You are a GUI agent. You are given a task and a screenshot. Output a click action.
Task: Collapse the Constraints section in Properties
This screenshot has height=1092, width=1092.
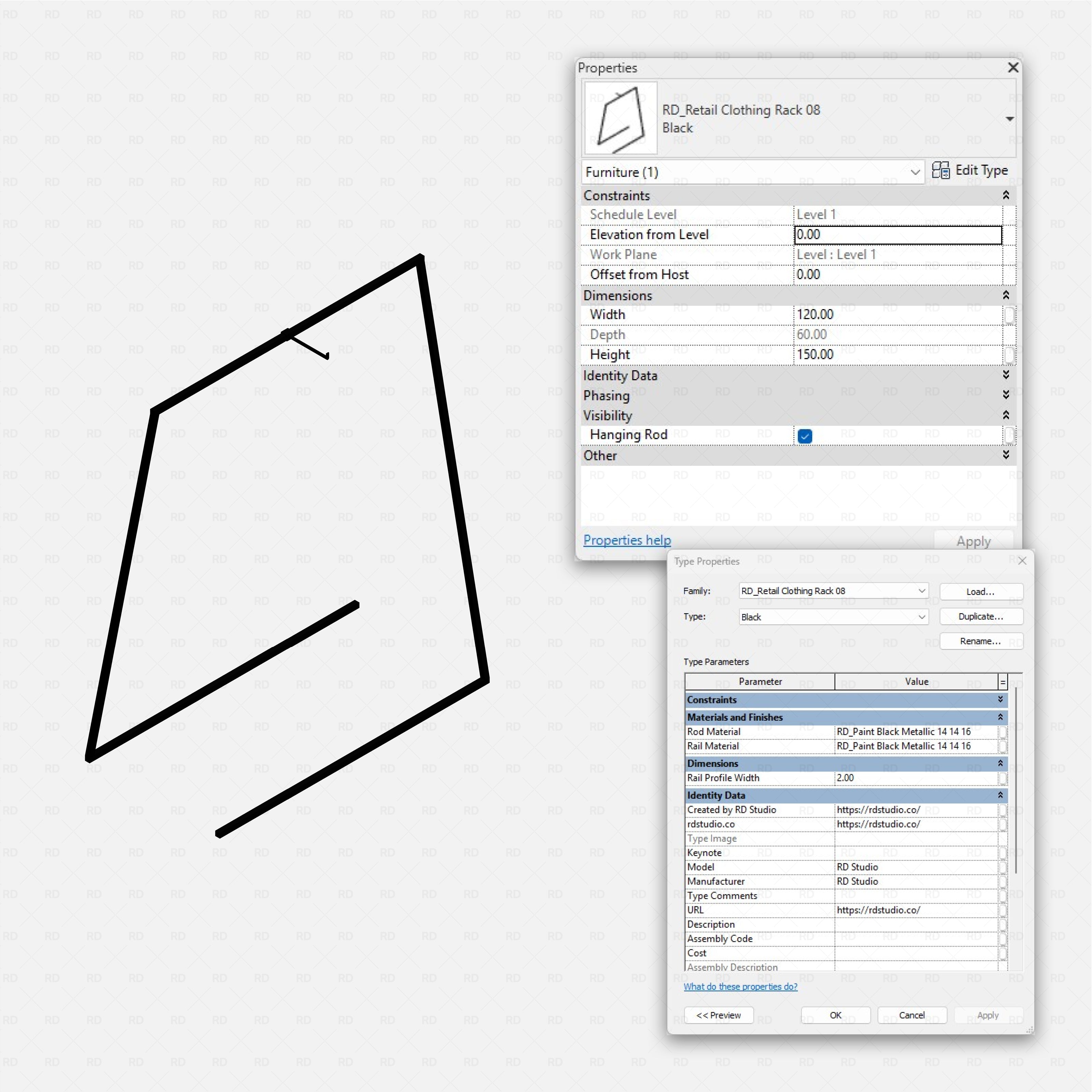click(1006, 196)
